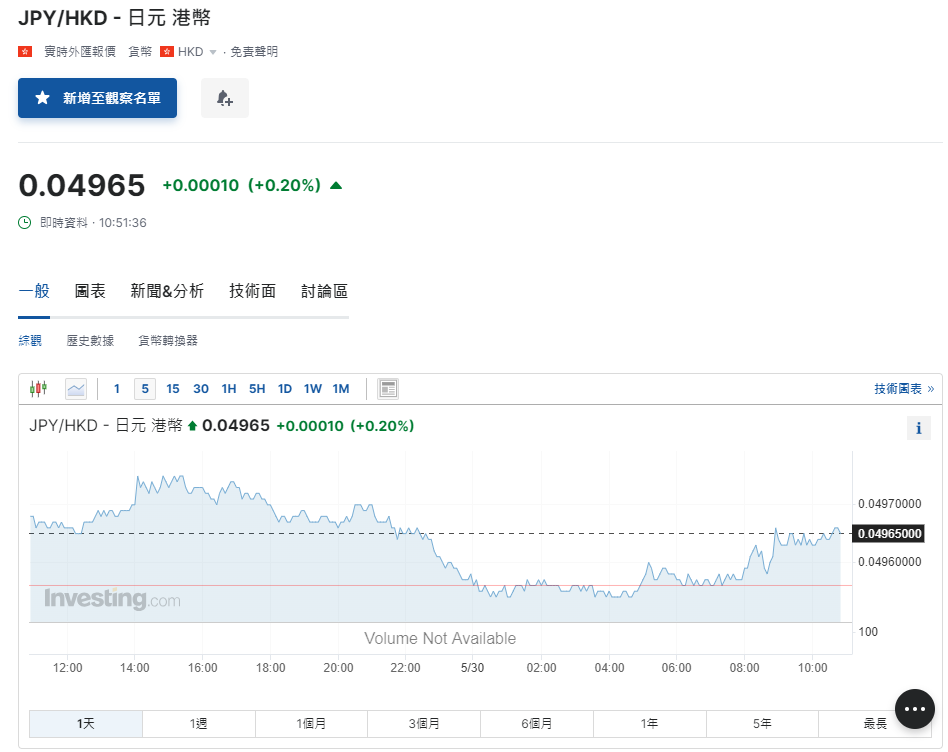
Task: Switch to the 圖表 tab
Action: [90, 291]
